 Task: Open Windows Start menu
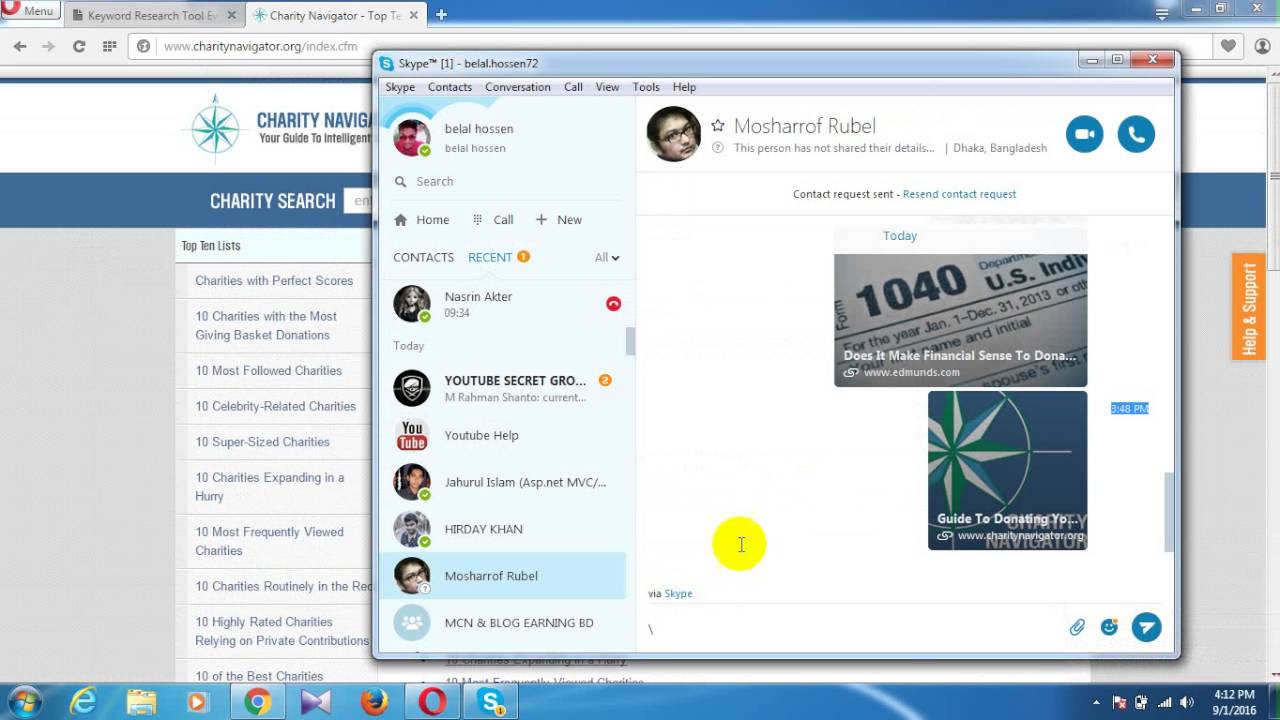24,702
